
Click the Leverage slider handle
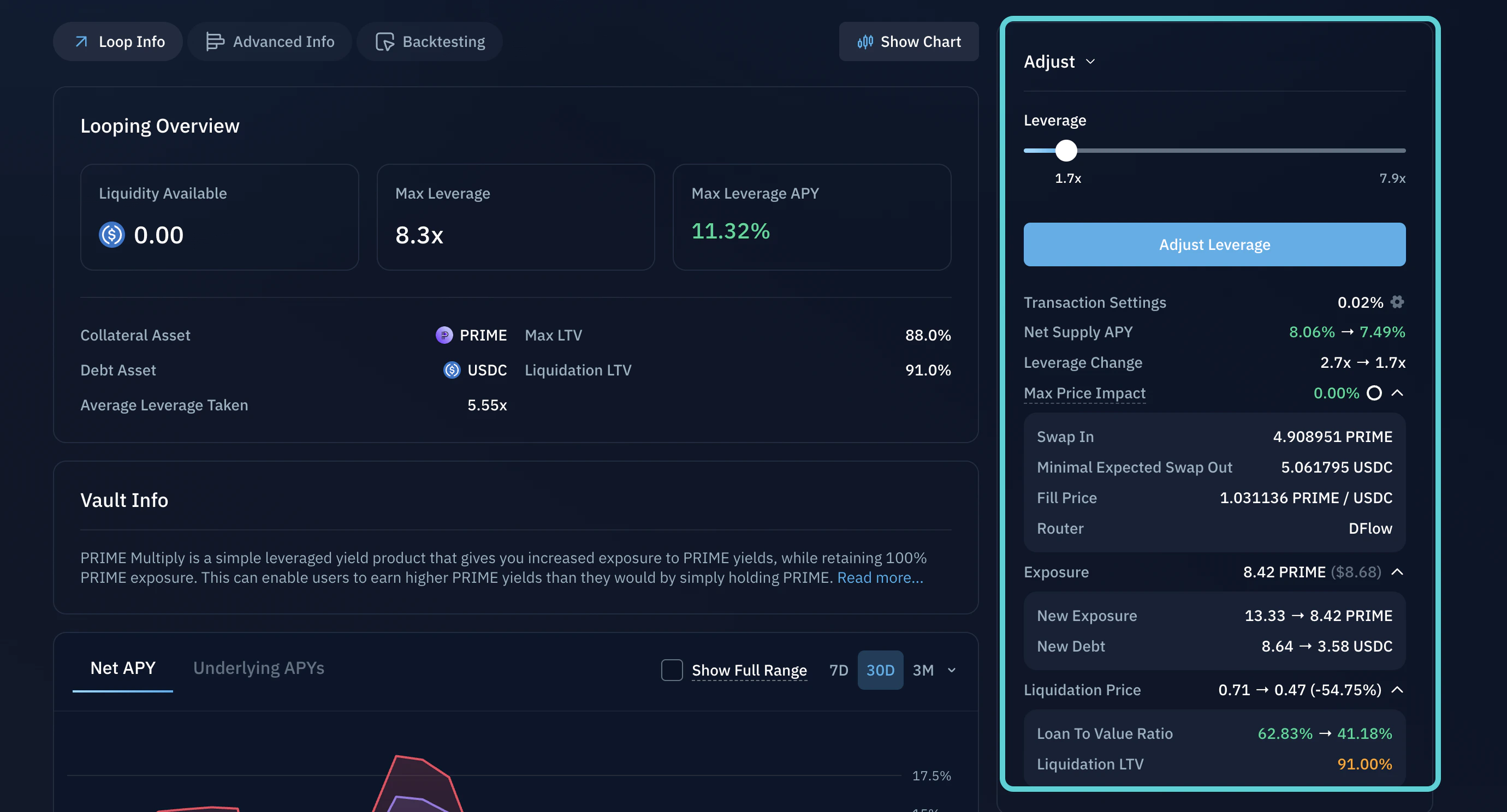click(x=1066, y=151)
